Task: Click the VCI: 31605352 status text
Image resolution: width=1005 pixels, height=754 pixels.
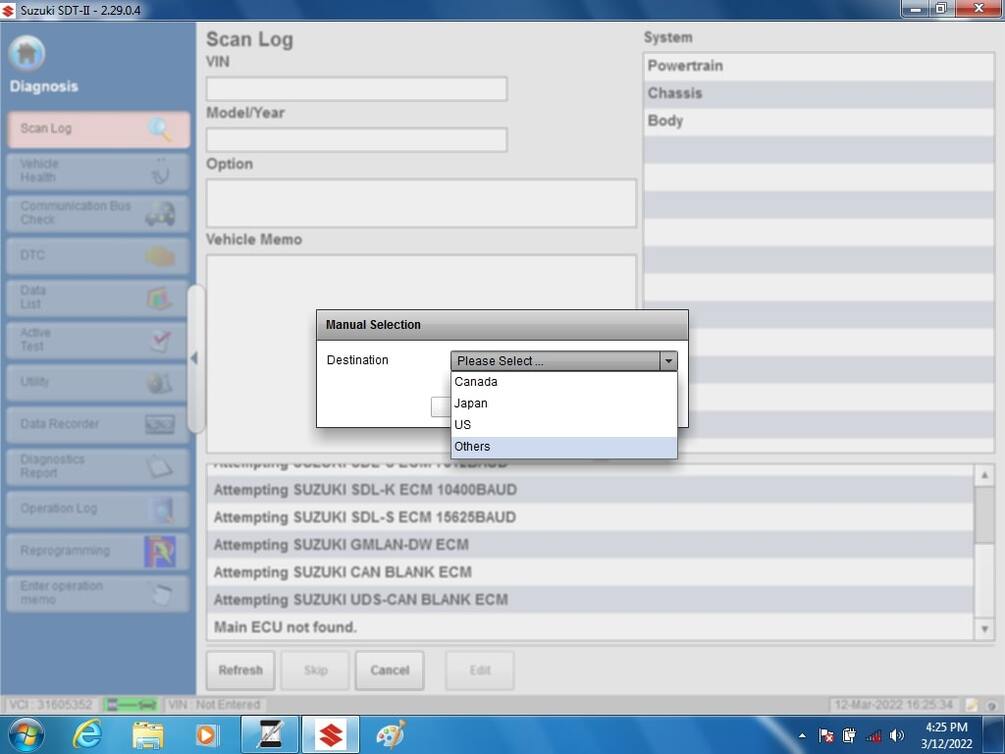Action: [51, 705]
